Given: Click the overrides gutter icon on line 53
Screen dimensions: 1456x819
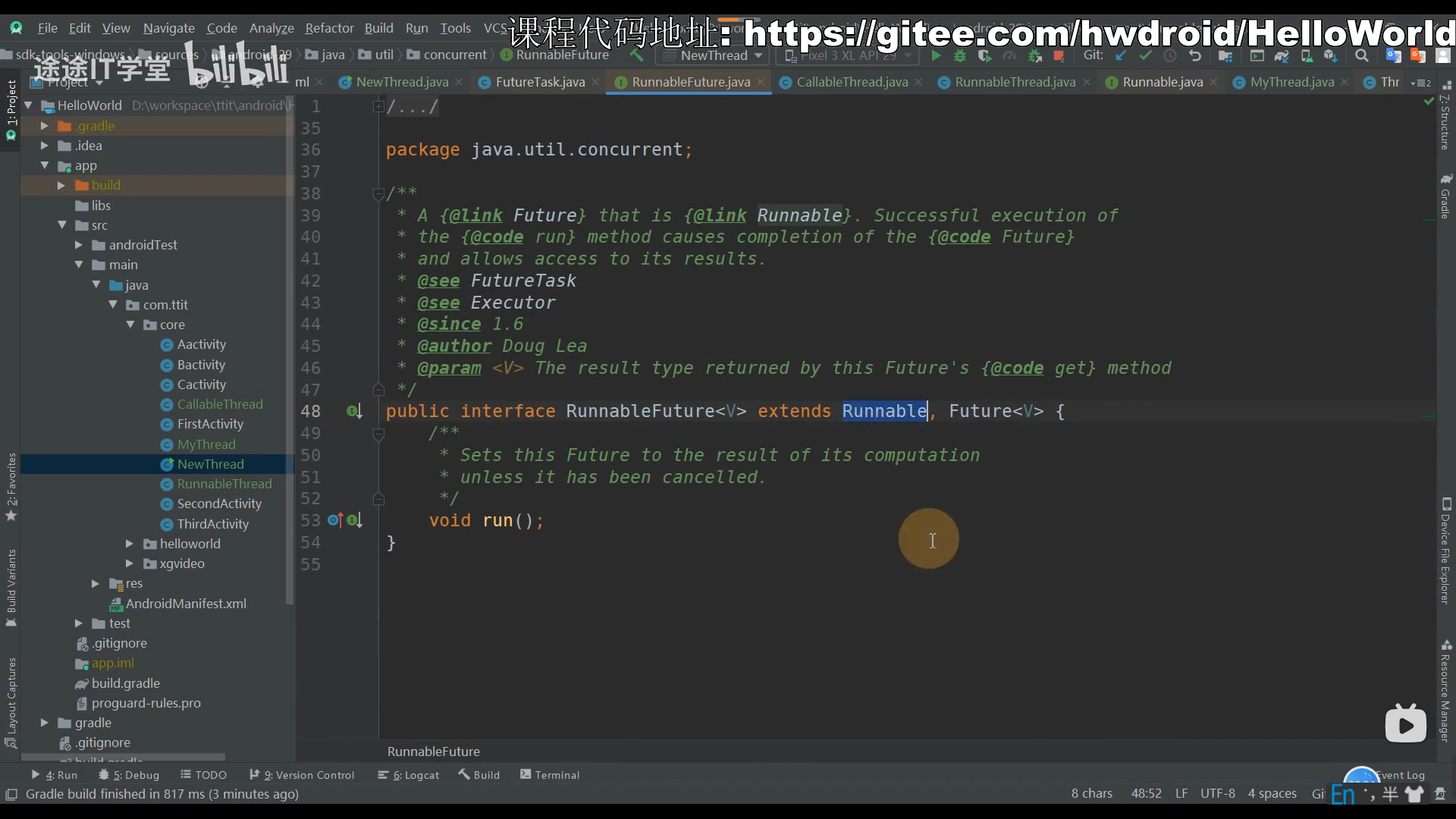Looking at the screenshot, I should [x=334, y=520].
